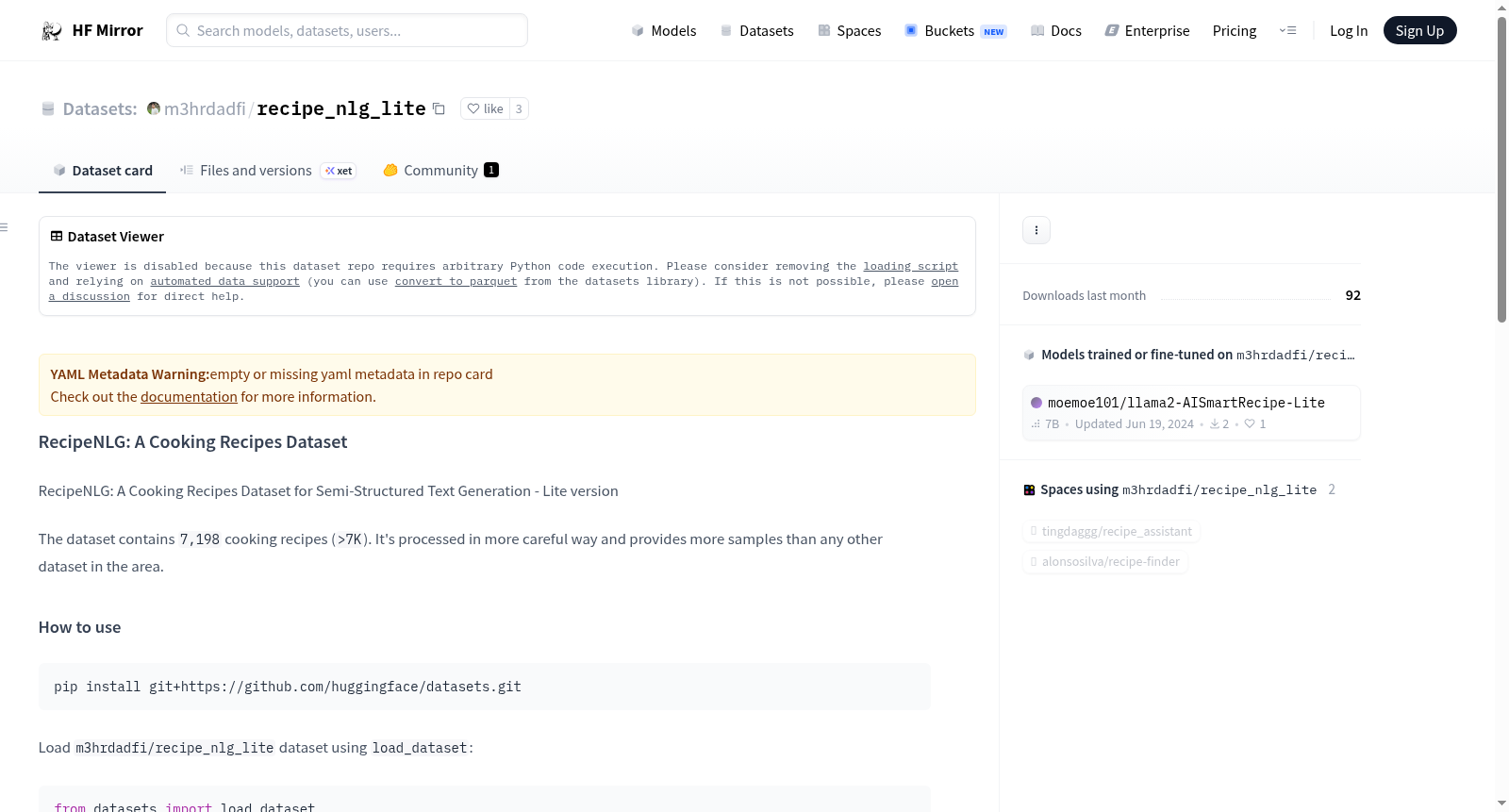Click the recipe_nlg_lite dataset title

tap(341, 108)
